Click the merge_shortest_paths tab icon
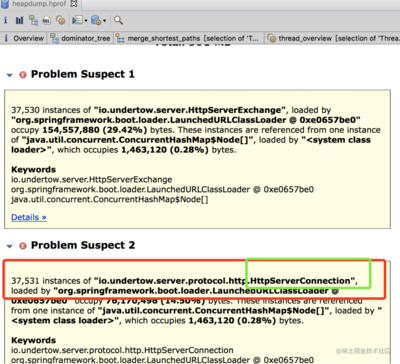Viewport: 400px width, 364px height. (x=120, y=38)
